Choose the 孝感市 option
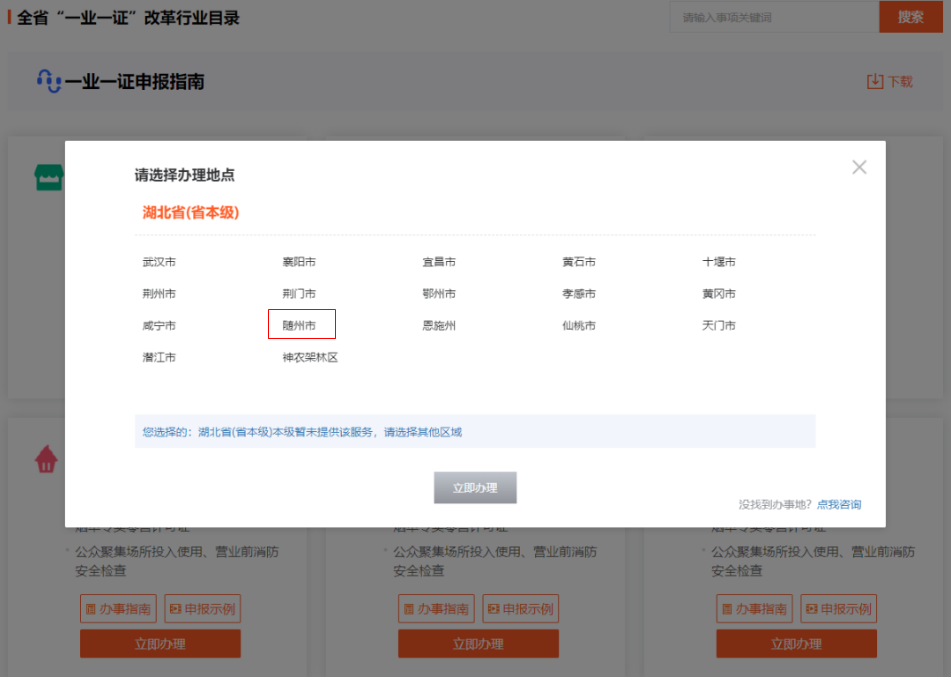This screenshot has height=678, width=952. [x=579, y=294]
